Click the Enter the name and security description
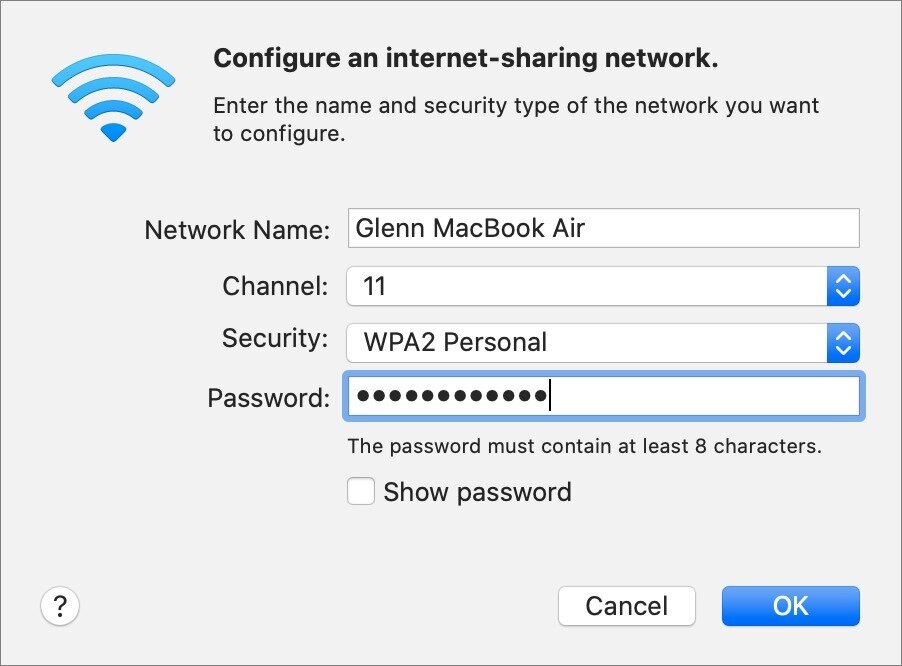 click(x=516, y=120)
